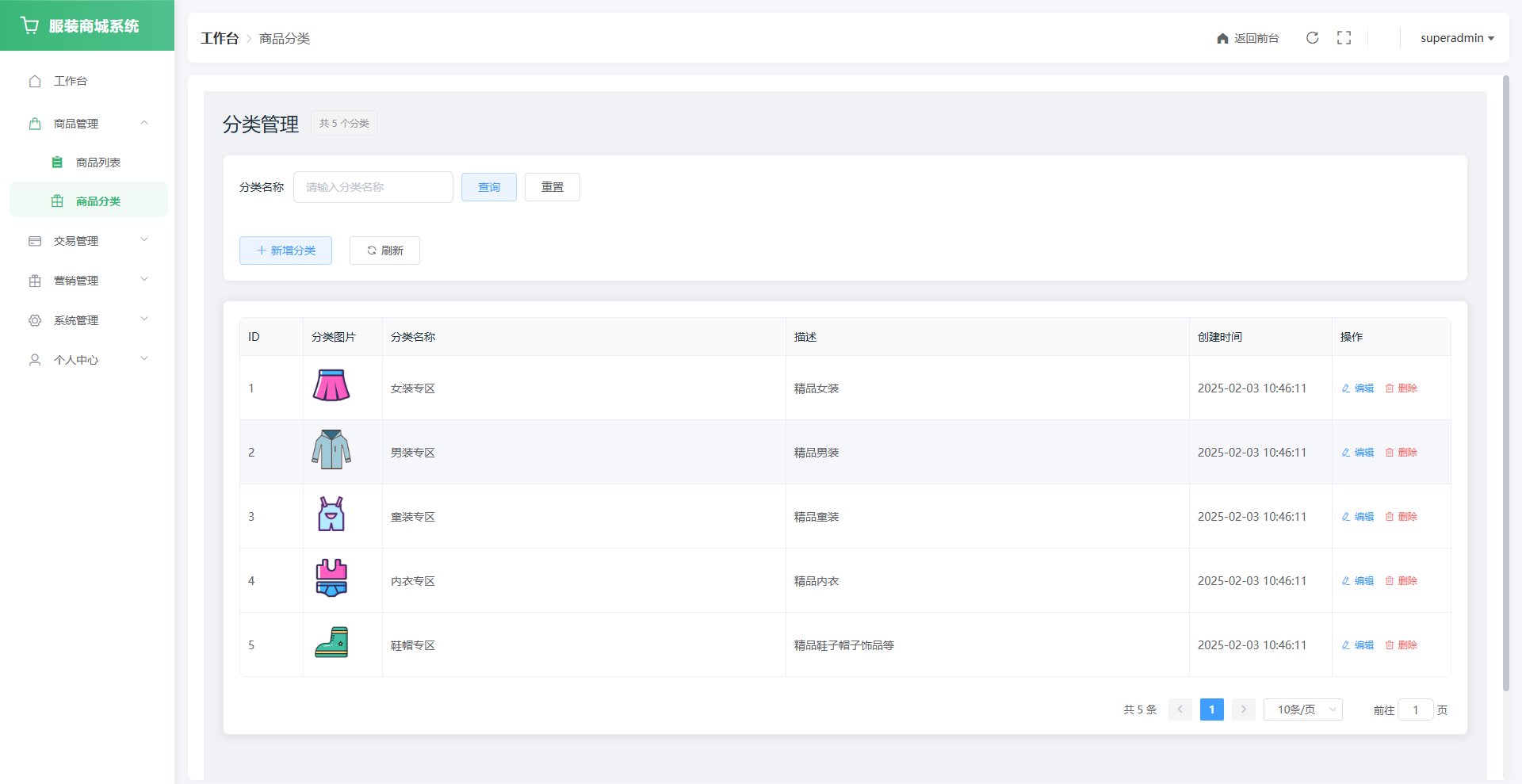Click the refresh page icon in header
1522x784 pixels.
click(1312, 38)
